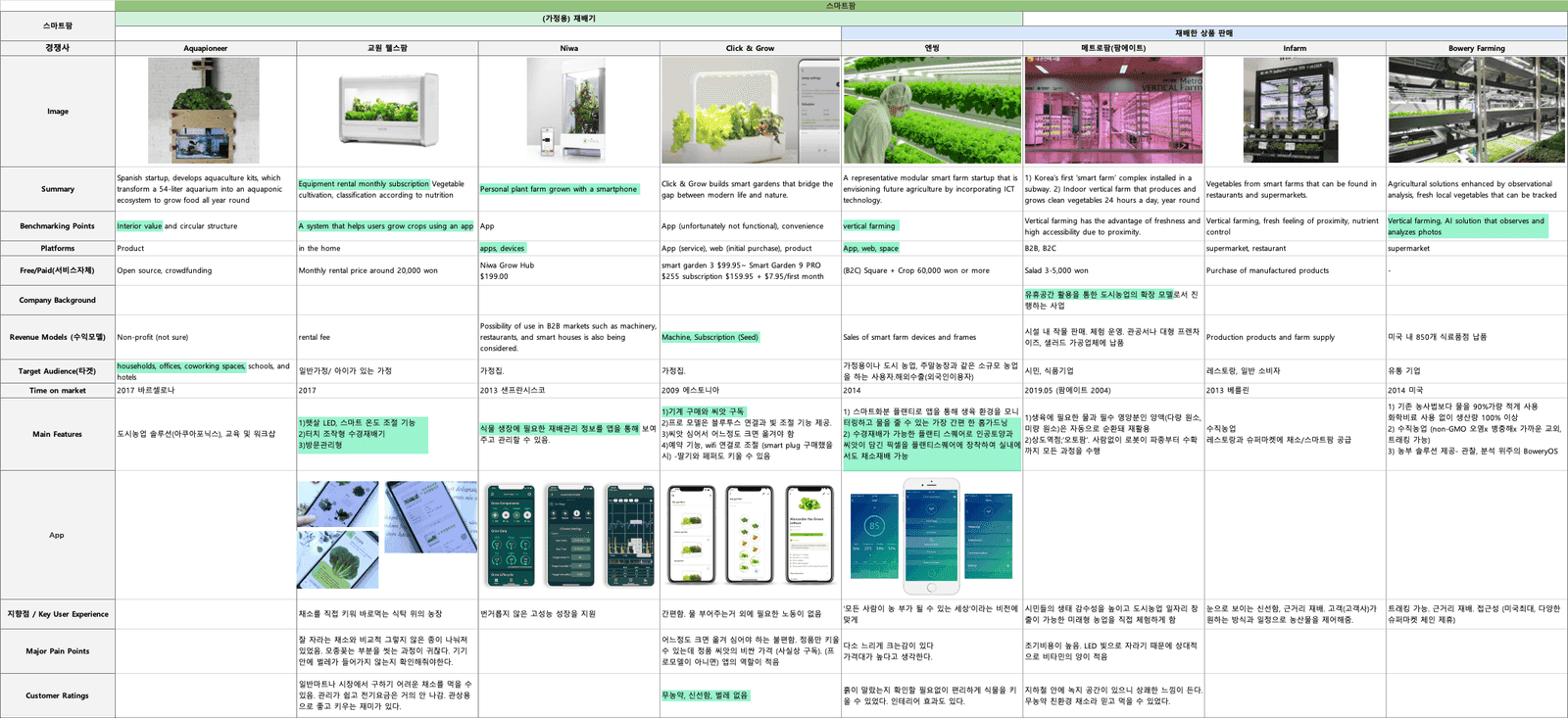Select the 교원 웰스팜 white grower image
This screenshot has height=718, width=1568.
point(387,109)
